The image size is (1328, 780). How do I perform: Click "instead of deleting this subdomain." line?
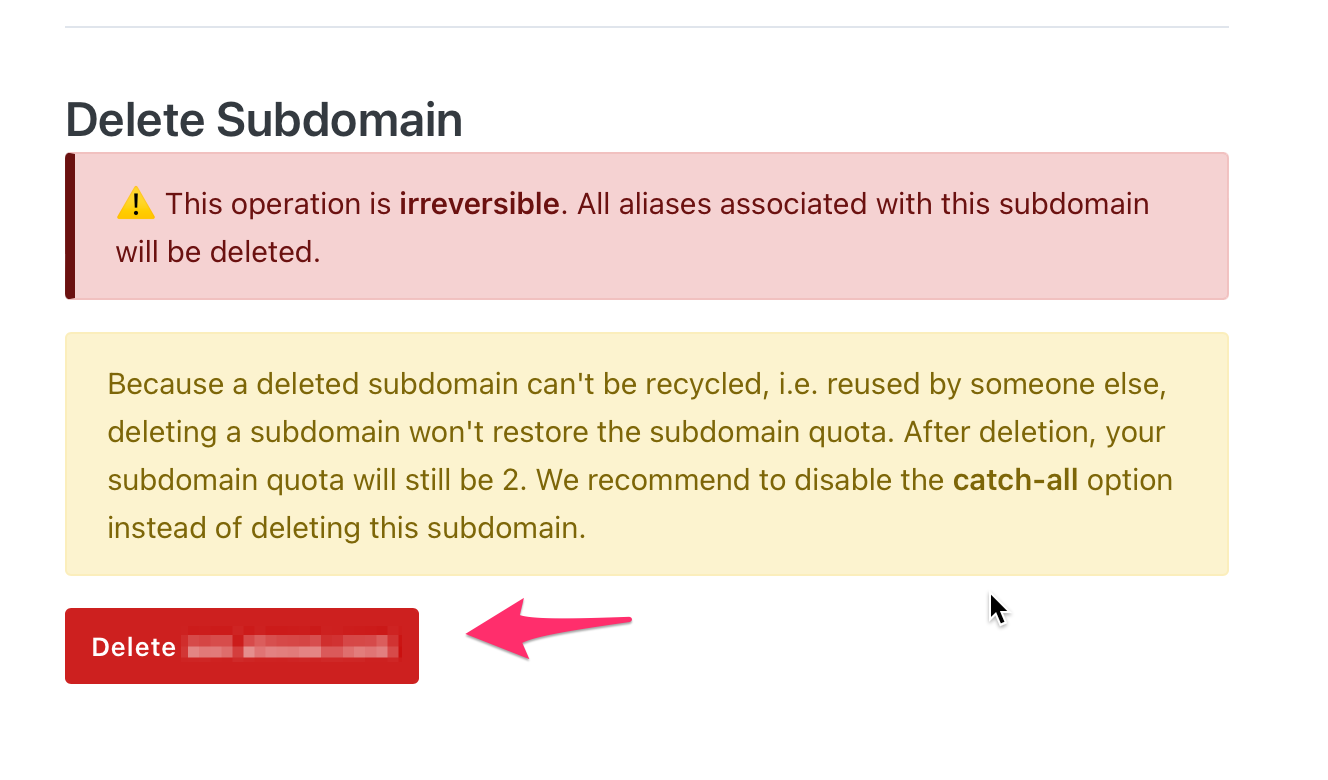(346, 528)
